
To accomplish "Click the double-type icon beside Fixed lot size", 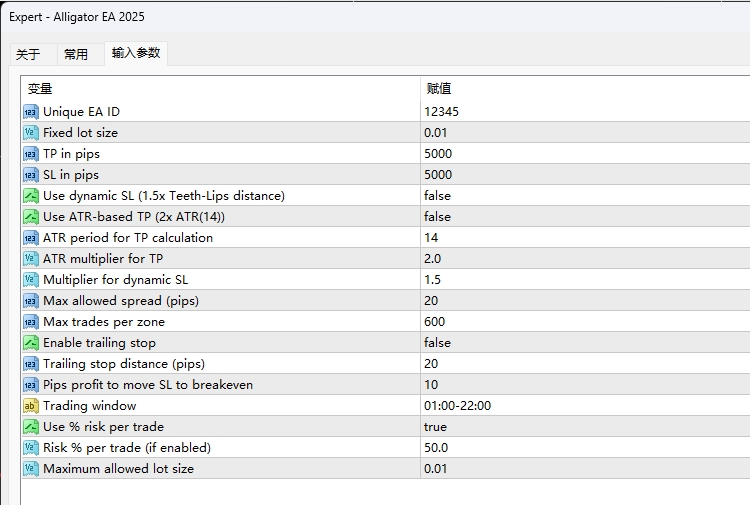I will (31, 133).
